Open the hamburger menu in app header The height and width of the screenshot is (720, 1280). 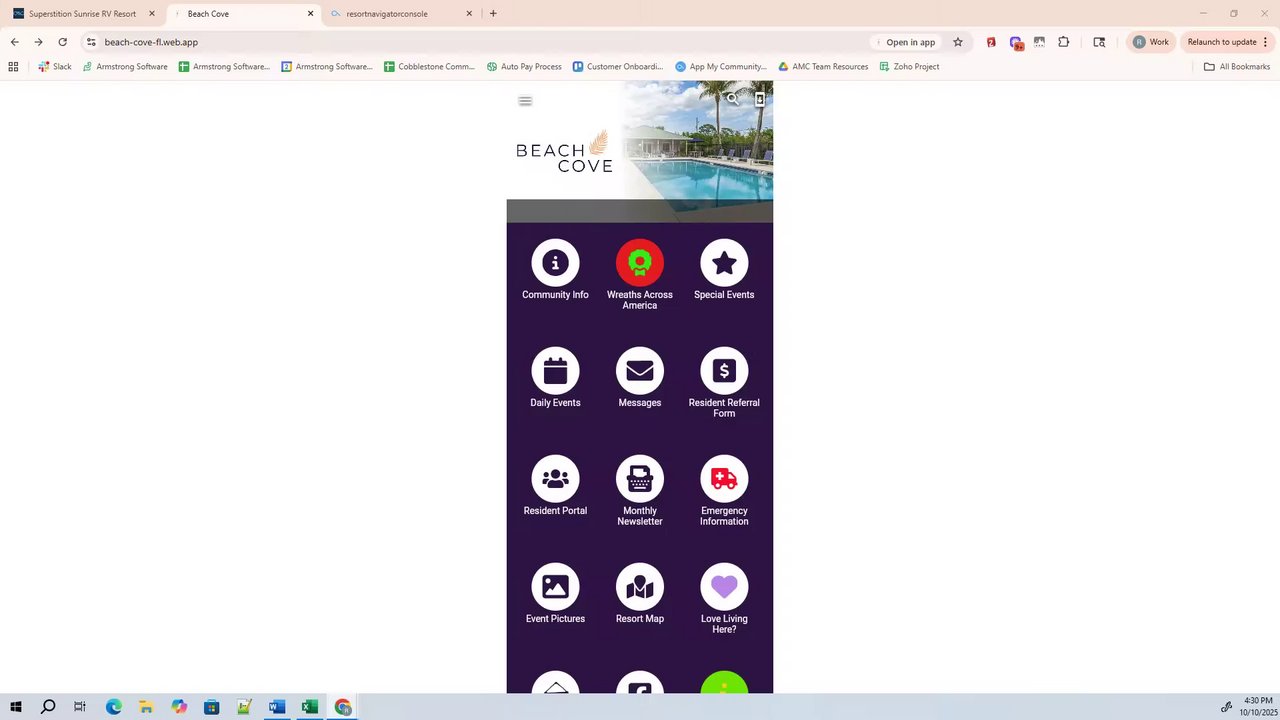click(x=525, y=101)
